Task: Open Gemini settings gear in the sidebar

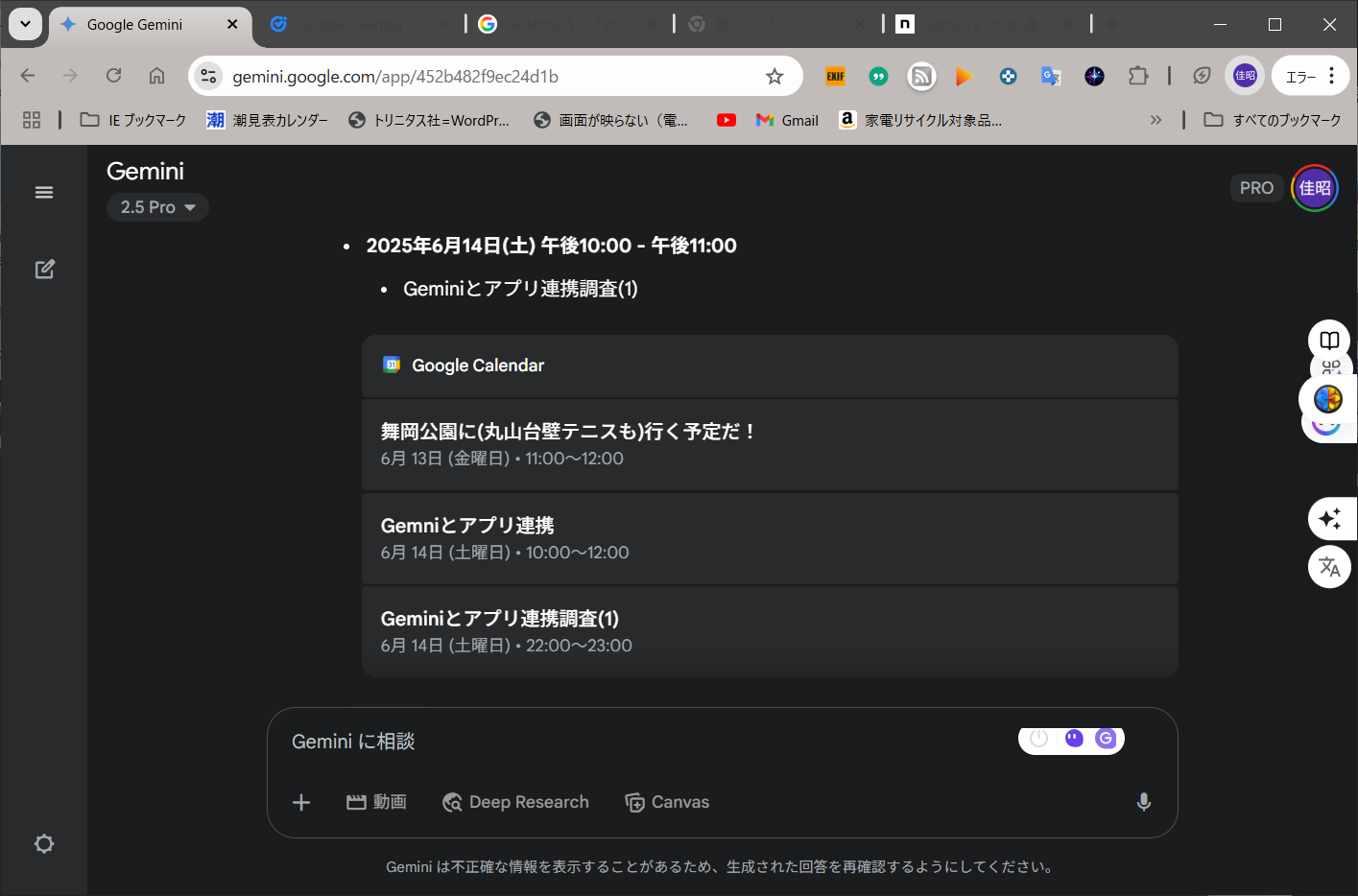Action: [x=44, y=844]
